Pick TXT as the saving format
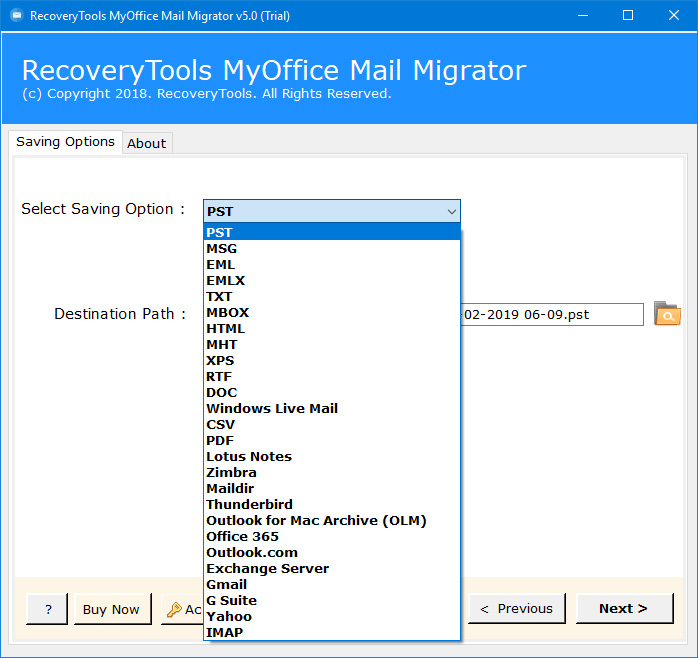698x658 pixels. (332, 297)
